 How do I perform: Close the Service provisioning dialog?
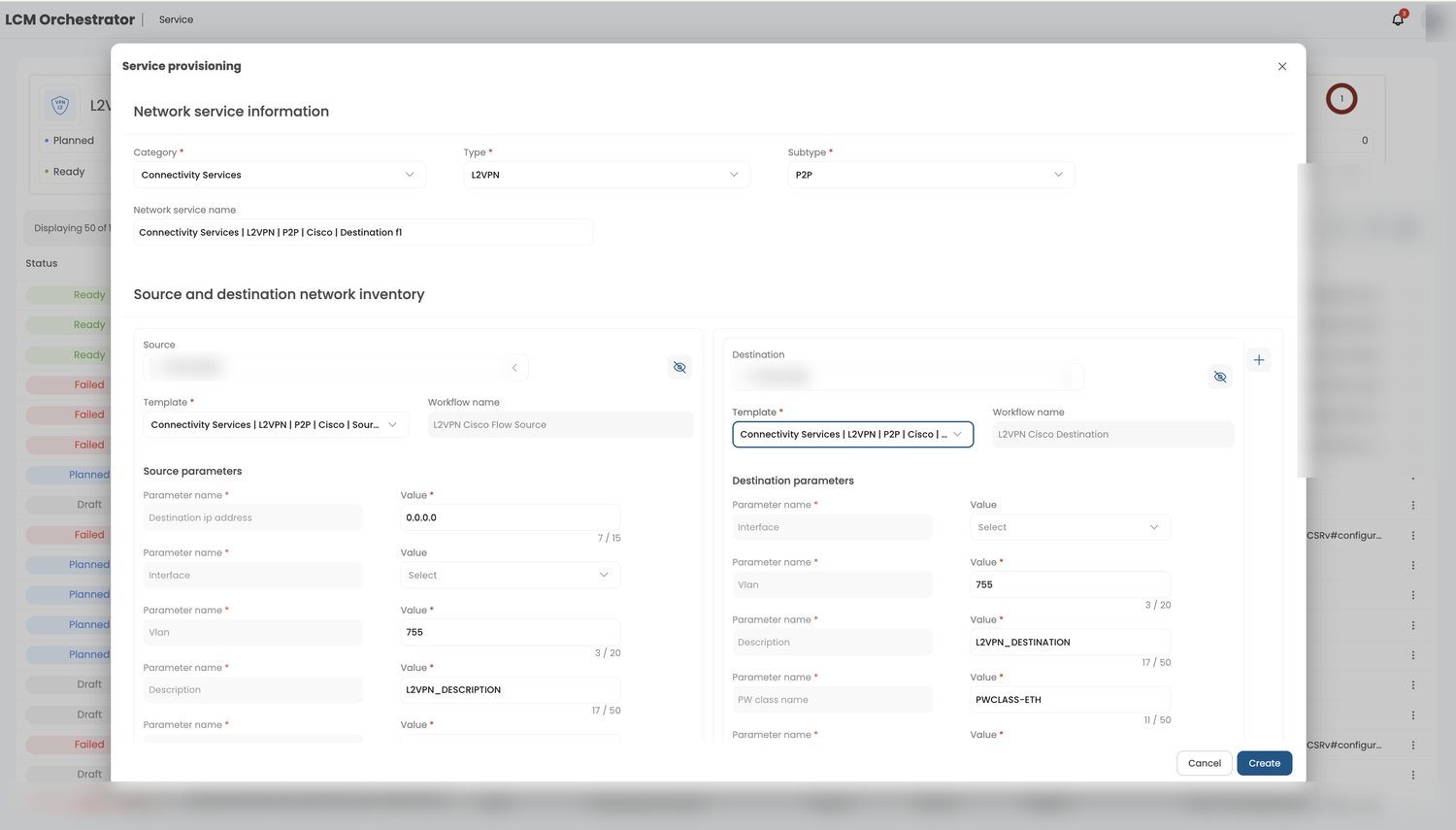(1282, 66)
